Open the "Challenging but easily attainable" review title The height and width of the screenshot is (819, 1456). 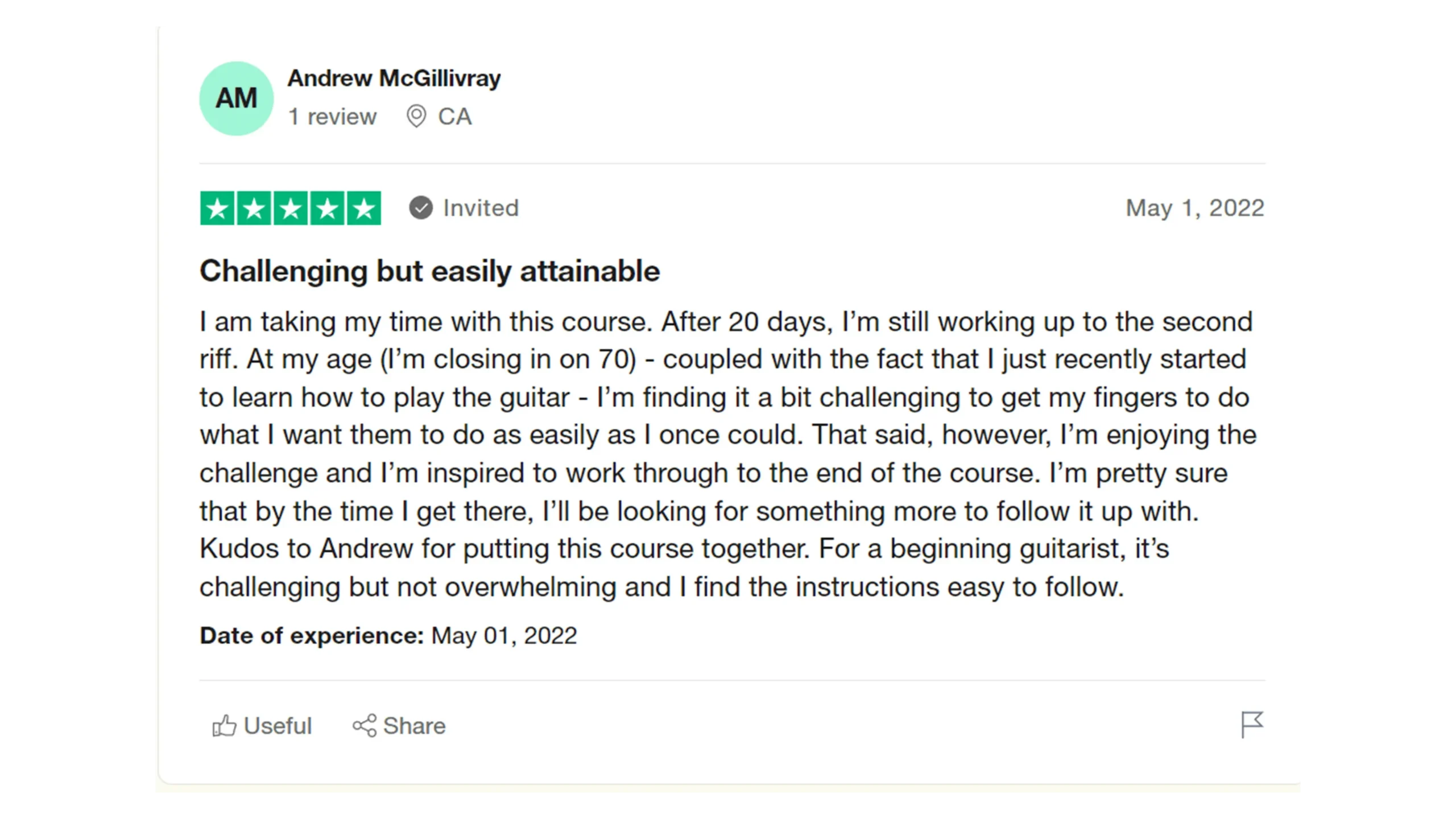pyautogui.click(x=430, y=271)
